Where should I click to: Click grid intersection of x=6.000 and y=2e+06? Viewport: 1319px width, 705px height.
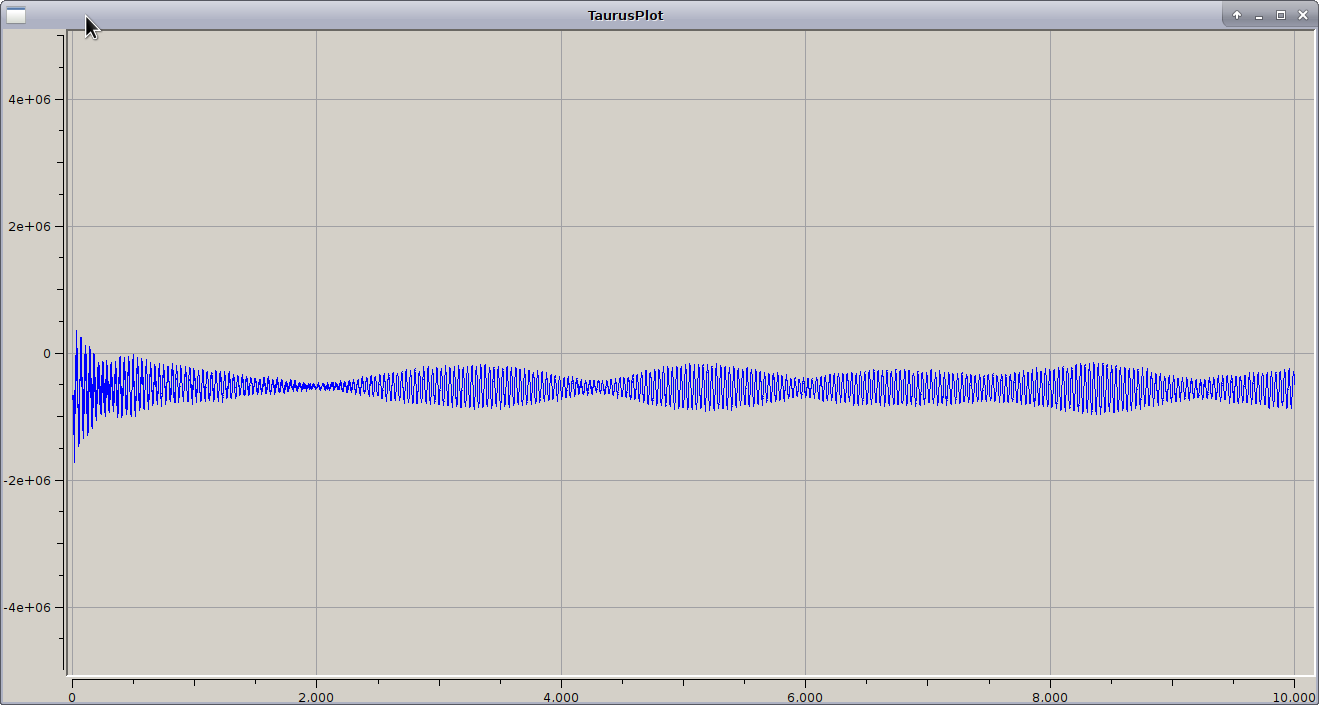point(805,226)
